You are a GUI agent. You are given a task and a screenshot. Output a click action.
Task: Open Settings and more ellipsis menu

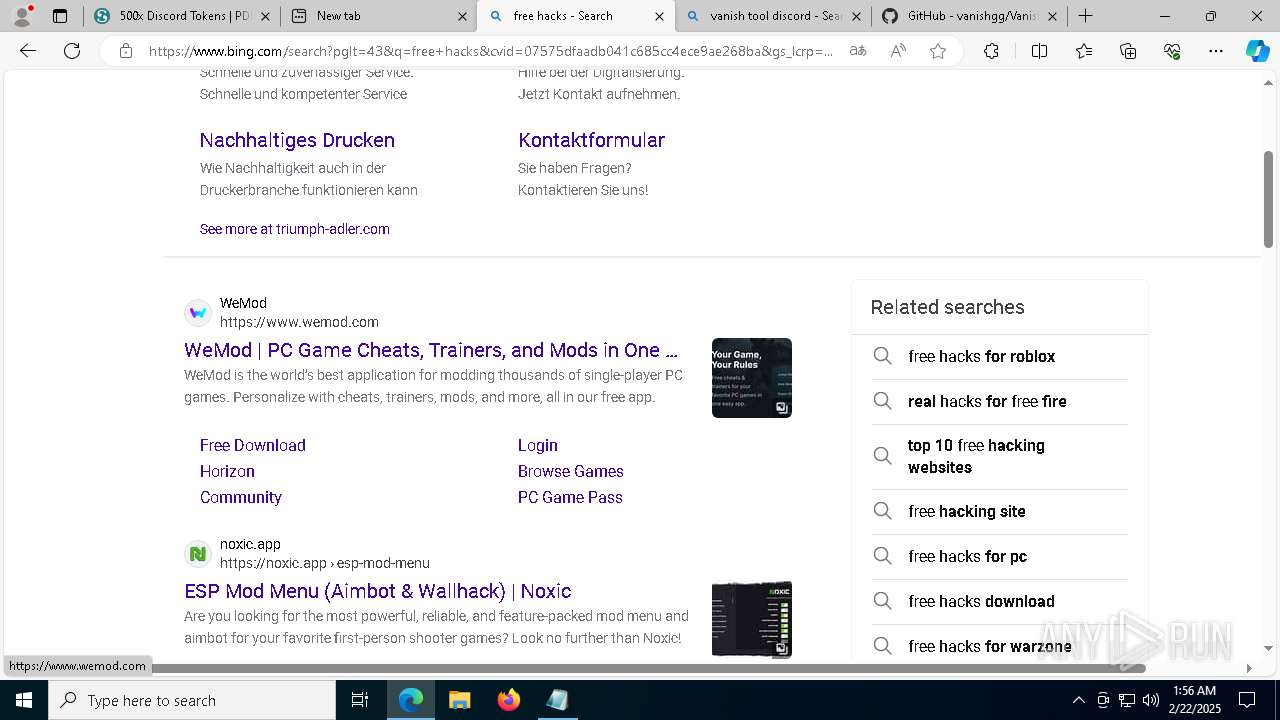[x=1216, y=51]
